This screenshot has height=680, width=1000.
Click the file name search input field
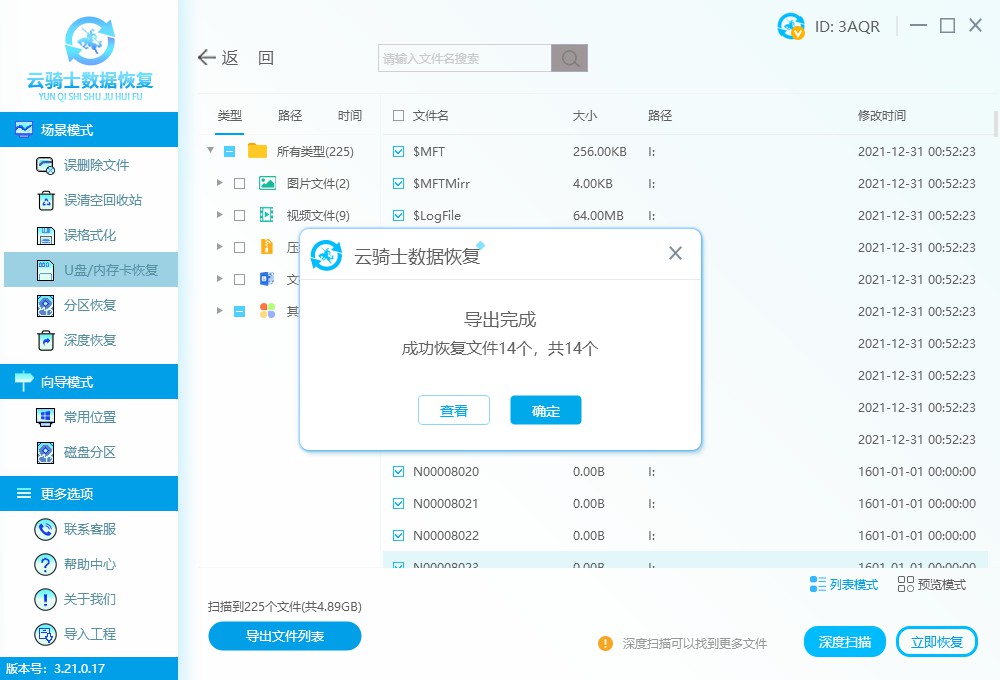460,57
